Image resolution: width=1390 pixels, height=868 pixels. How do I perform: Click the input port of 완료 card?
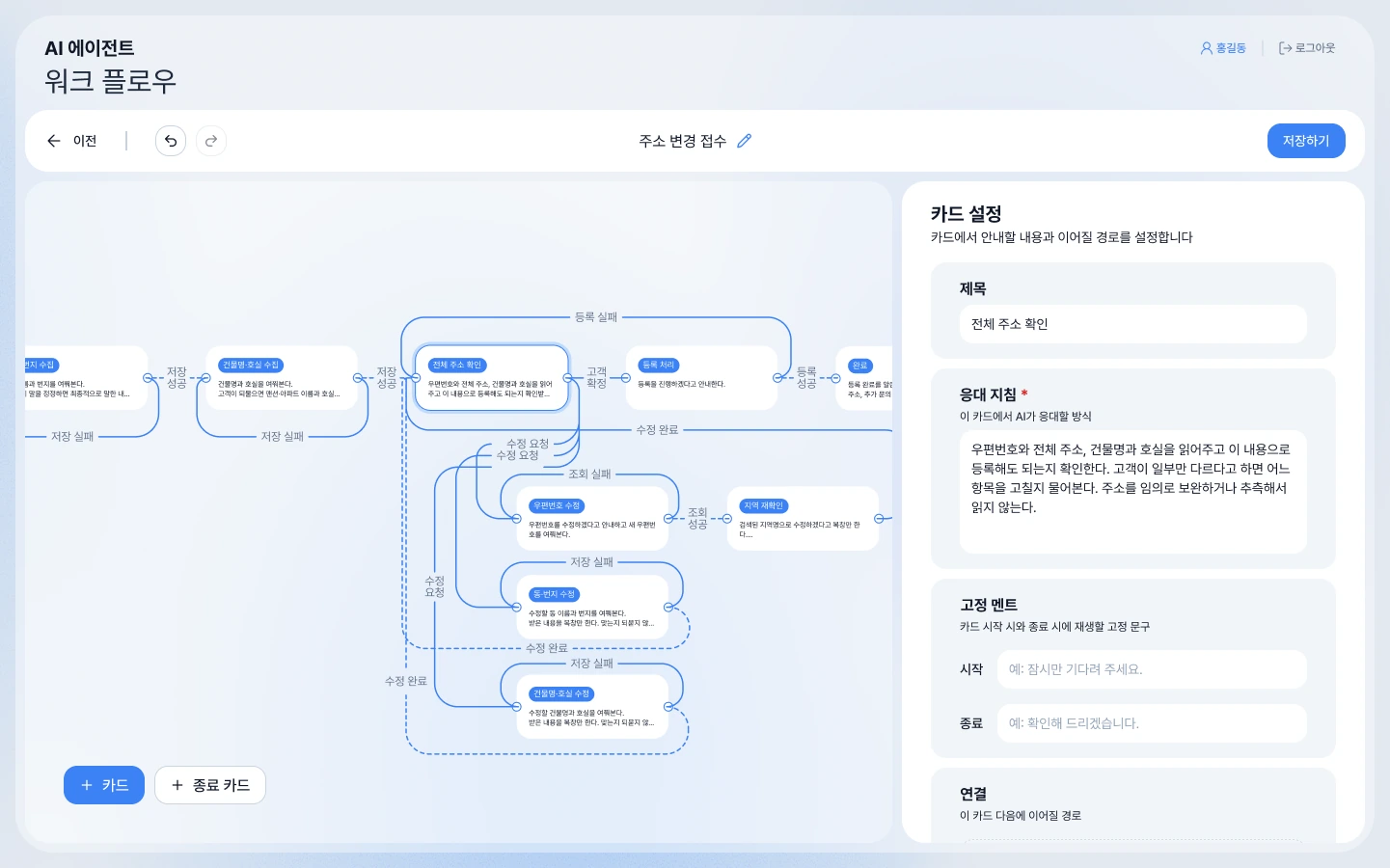(x=836, y=378)
